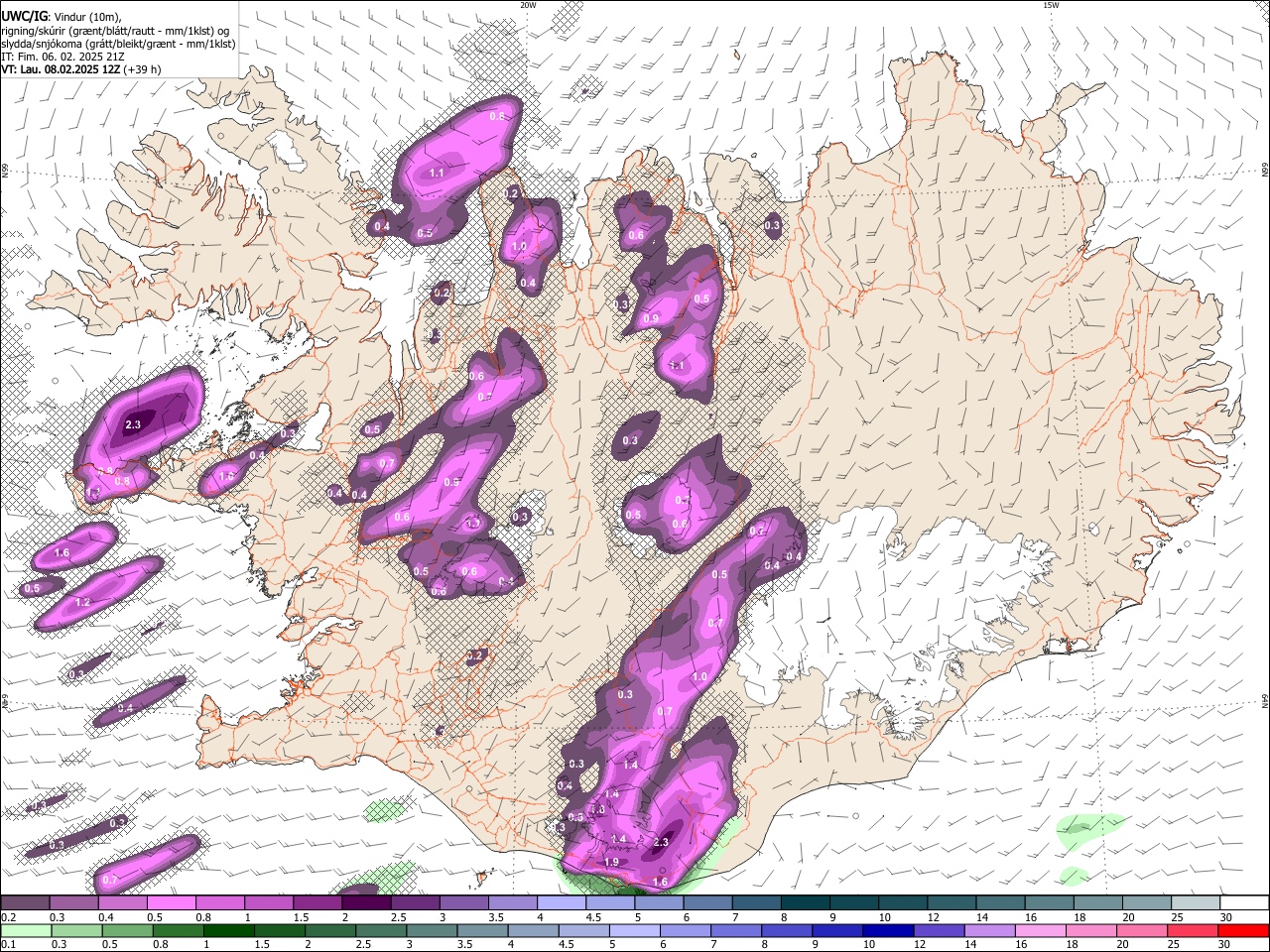The height and width of the screenshot is (952, 1270).
Task: Select the 'VT: Lau. 08.02.2025 12Z (+39 h)' line
Action: pos(81,69)
